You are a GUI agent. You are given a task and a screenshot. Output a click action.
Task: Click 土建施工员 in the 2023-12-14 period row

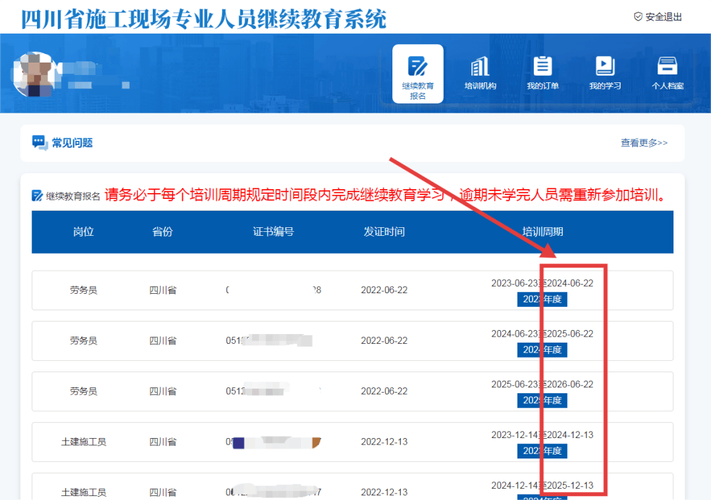(x=83, y=442)
